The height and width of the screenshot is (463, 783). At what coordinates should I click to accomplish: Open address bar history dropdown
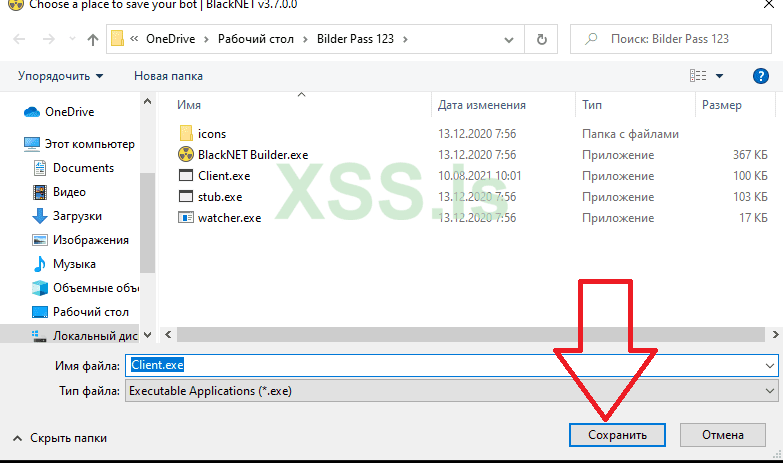pos(508,39)
